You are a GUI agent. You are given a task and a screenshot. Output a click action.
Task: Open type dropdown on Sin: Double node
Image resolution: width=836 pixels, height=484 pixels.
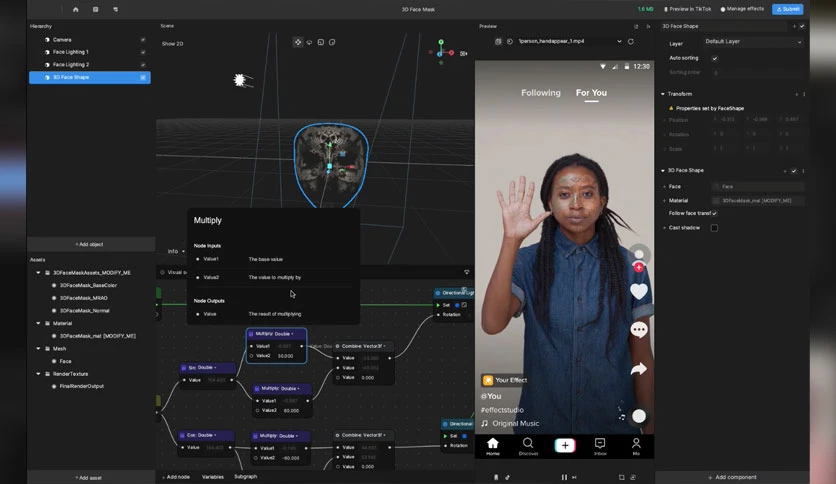pyautogui.click(x=215, y=367)
